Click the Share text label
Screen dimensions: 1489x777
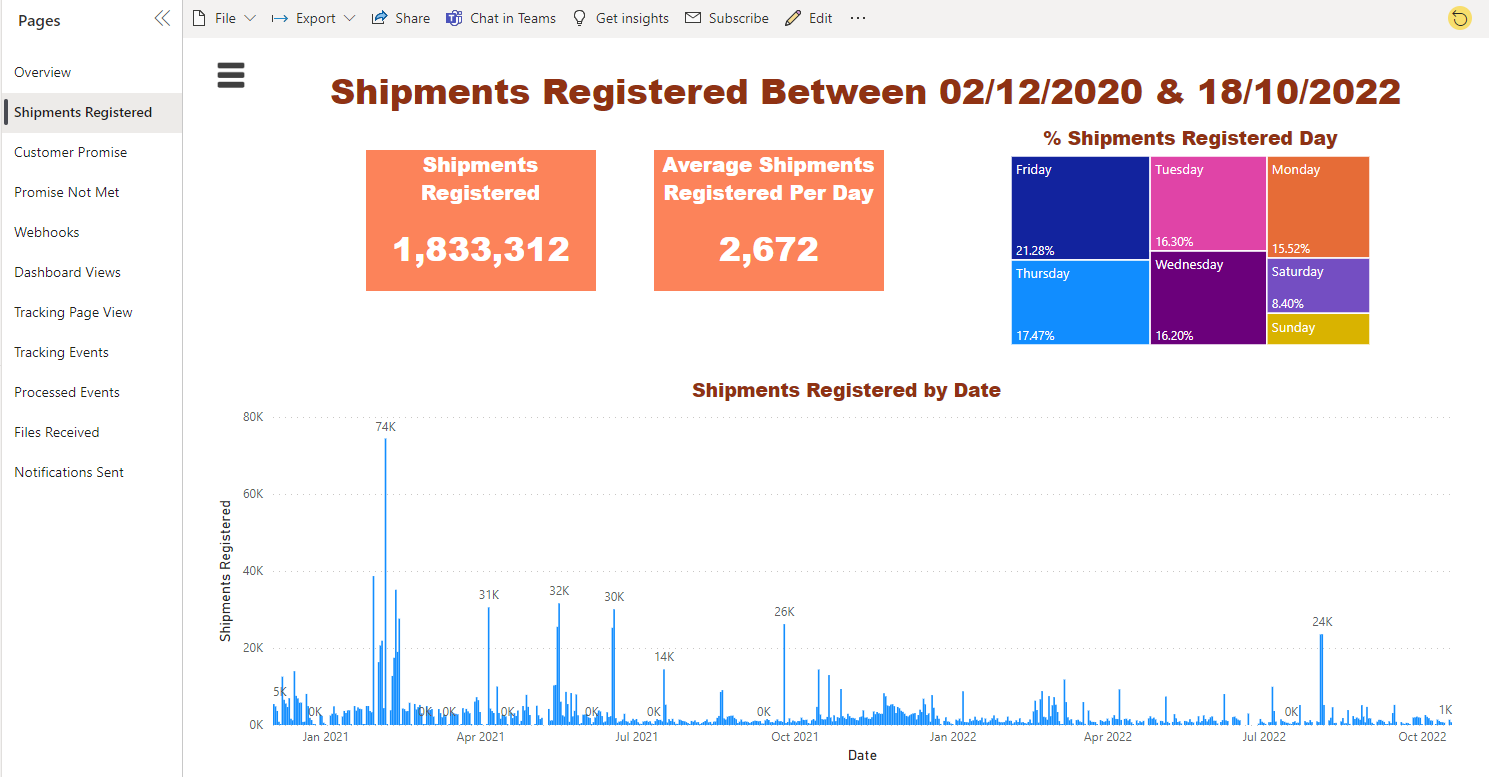click(412, 18)
